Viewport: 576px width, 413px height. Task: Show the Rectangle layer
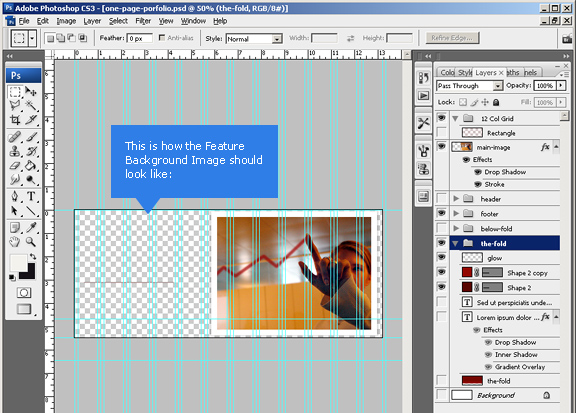coord(442,132)
